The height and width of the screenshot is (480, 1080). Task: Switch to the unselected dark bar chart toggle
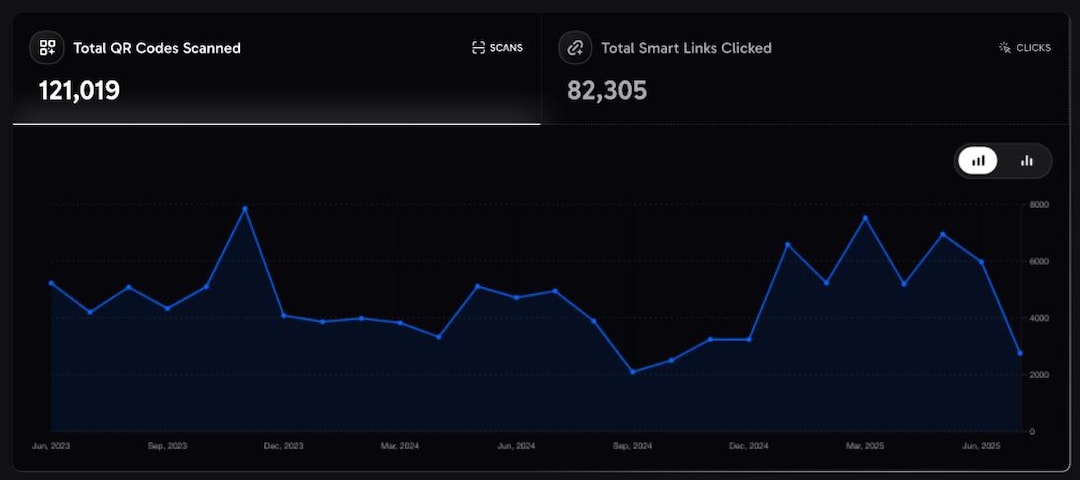[x=1026, y=160]
